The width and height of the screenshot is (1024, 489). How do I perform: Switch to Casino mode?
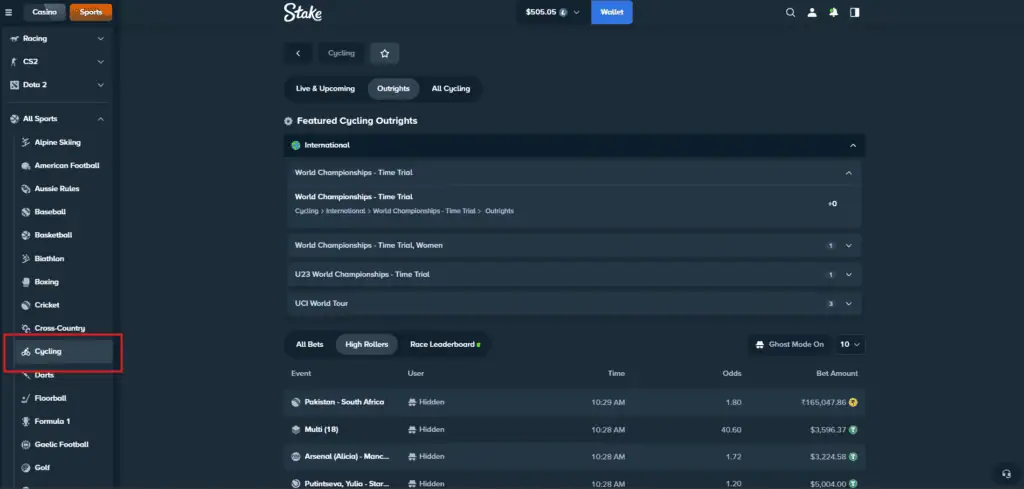coord(44,12)
